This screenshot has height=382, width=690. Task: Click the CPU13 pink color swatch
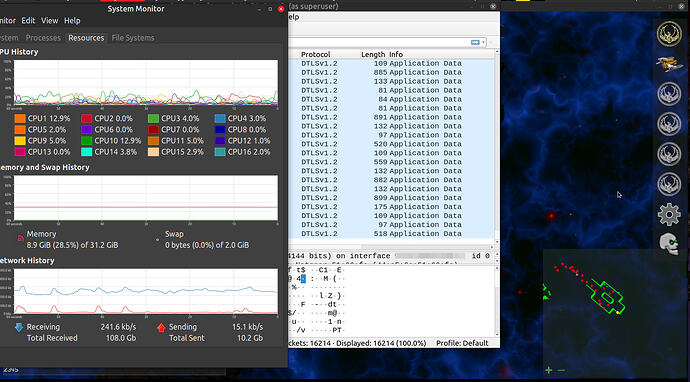coord(20,152)
